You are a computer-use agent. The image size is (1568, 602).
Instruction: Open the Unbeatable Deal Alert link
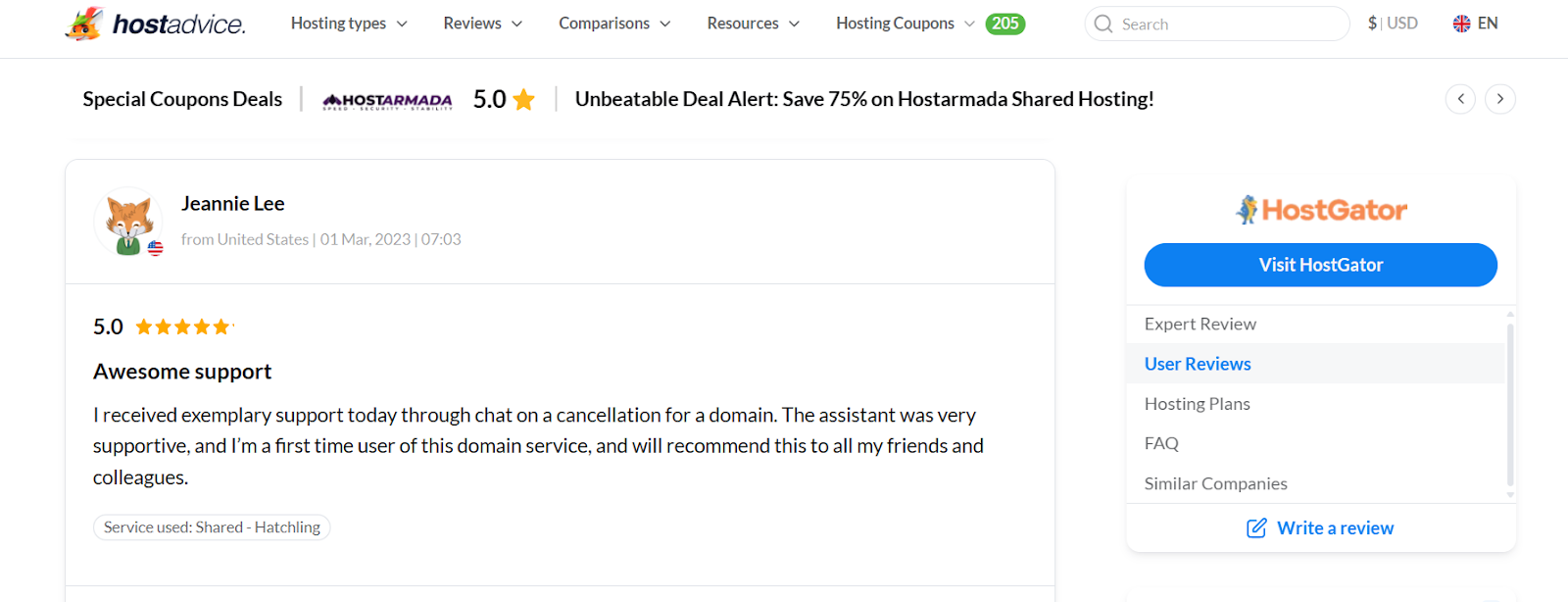pyautogui.click(x=863, y=99)
